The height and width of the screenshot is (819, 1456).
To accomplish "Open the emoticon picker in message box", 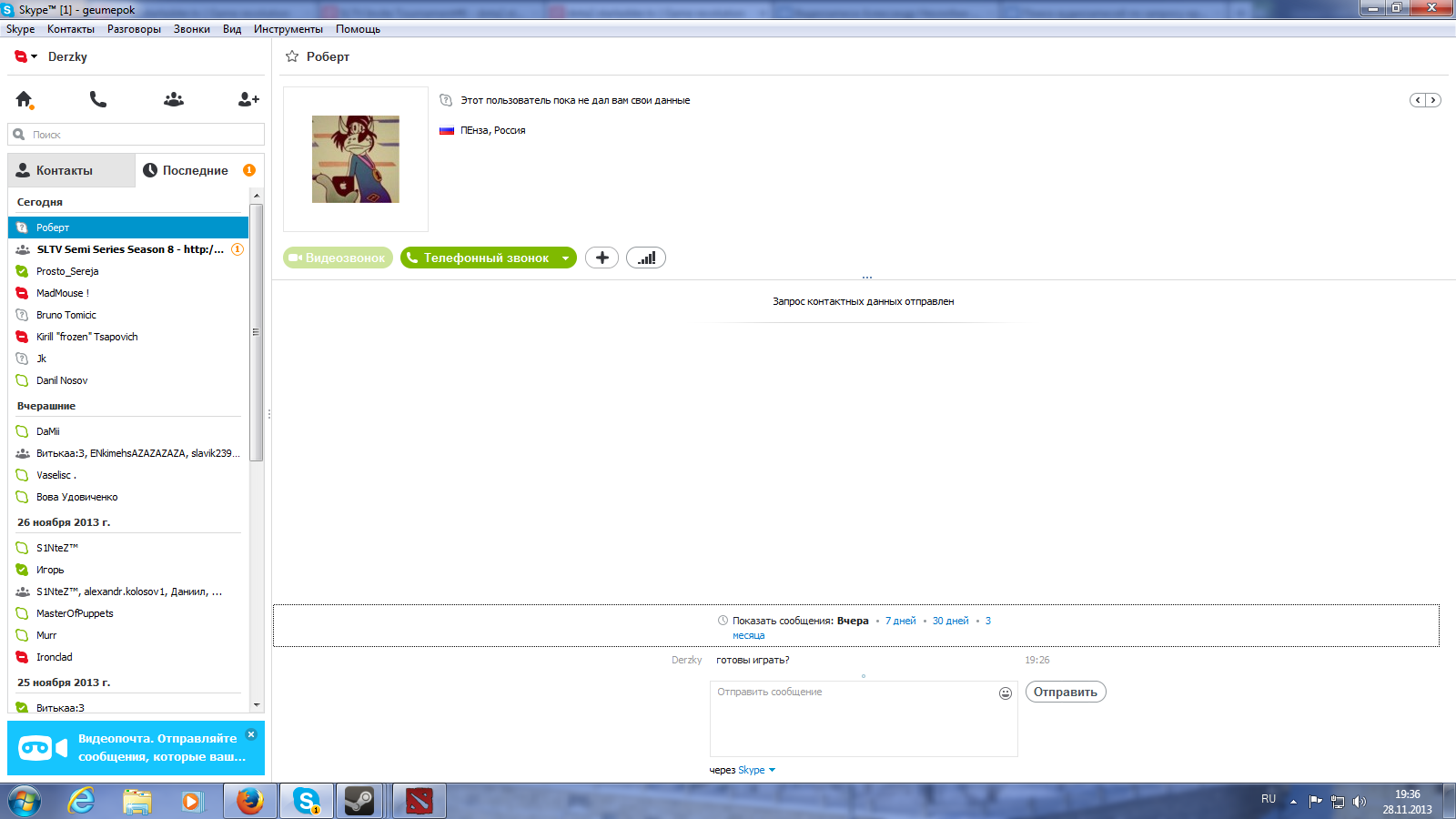I will 1006,693.
